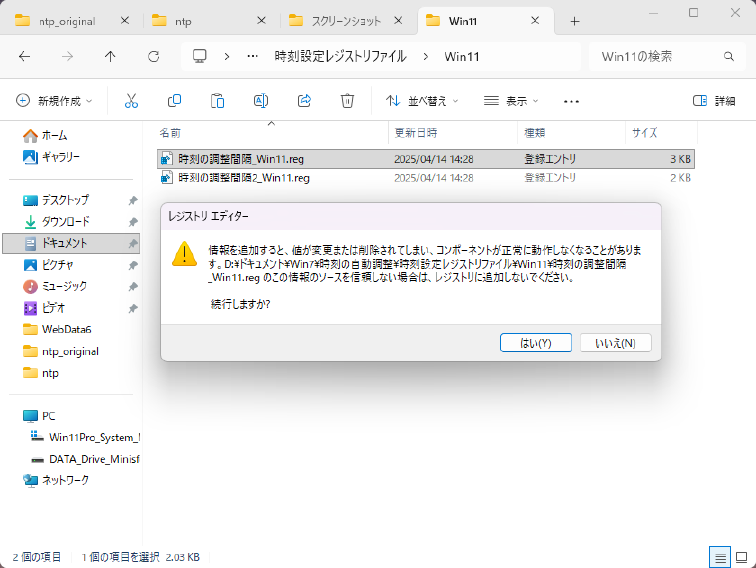
Task: Click the pin icon next to ミュージック
Action: click(x=133, y=286)
